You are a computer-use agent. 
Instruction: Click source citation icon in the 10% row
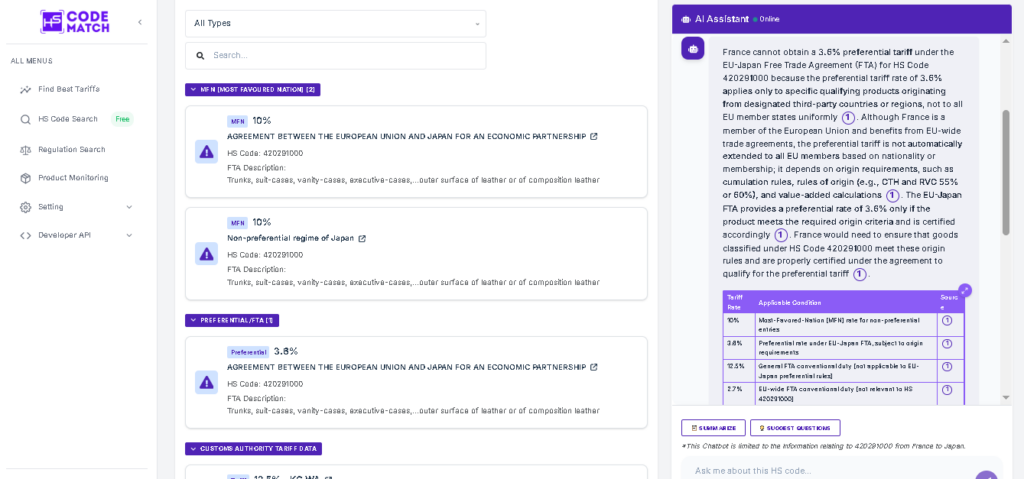tap(947, 320)
